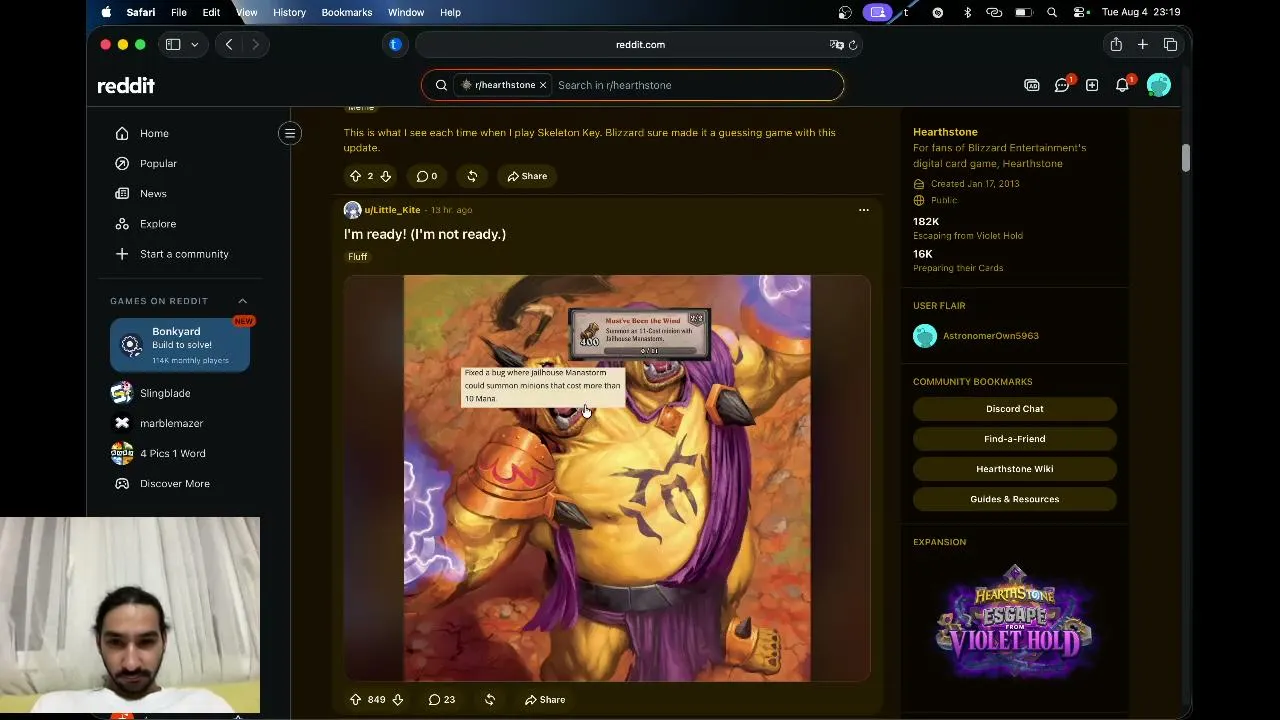Go forward with Safari's forward arrow
Viewport: 1280px width, 720px height.
[x=255, y=44]
